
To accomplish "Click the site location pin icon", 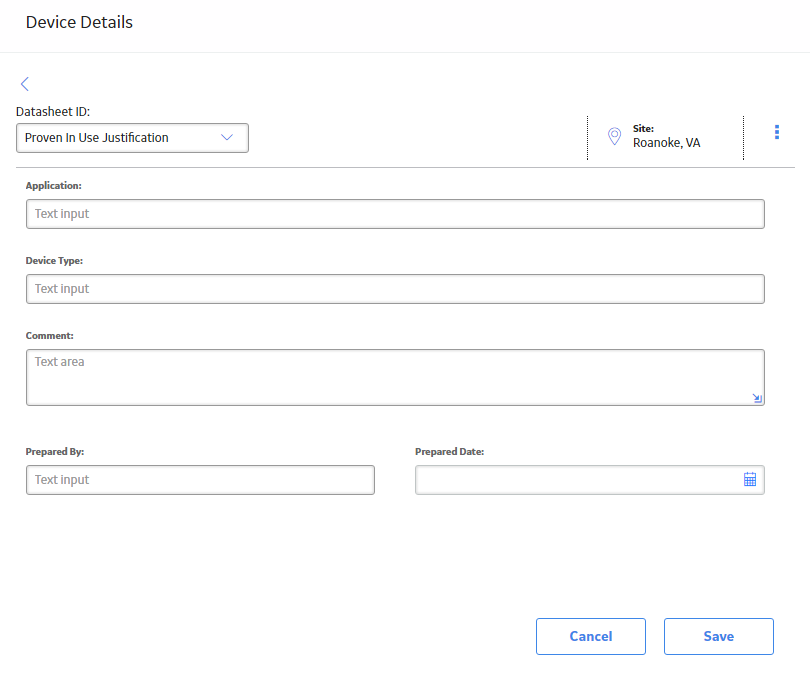I will point(614,136).
